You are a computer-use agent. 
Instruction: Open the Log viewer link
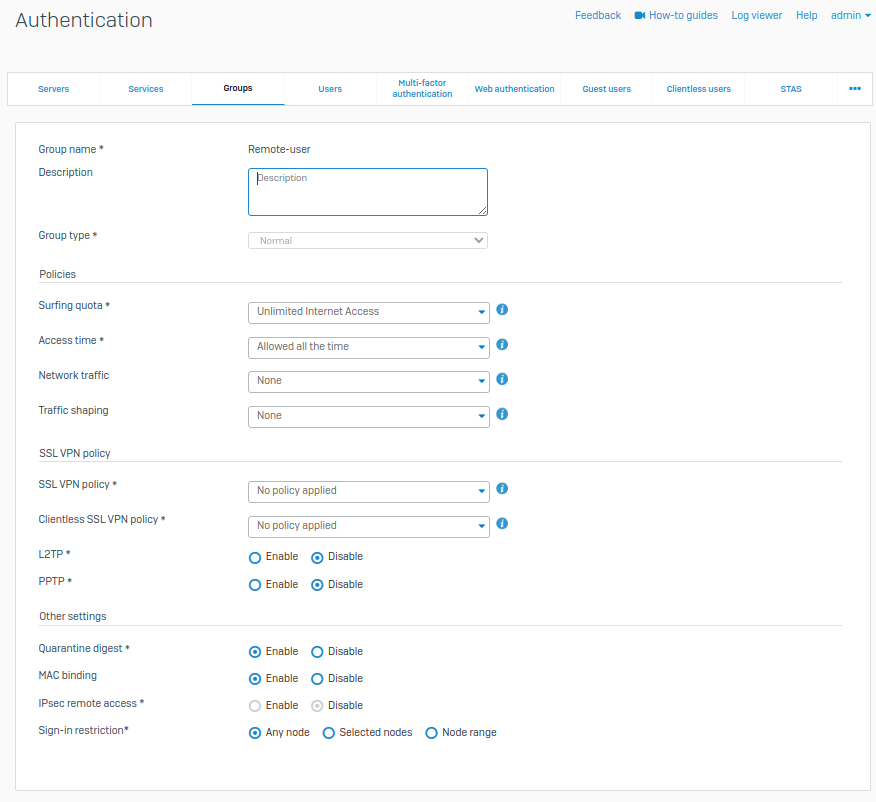[x=756, y=16]
